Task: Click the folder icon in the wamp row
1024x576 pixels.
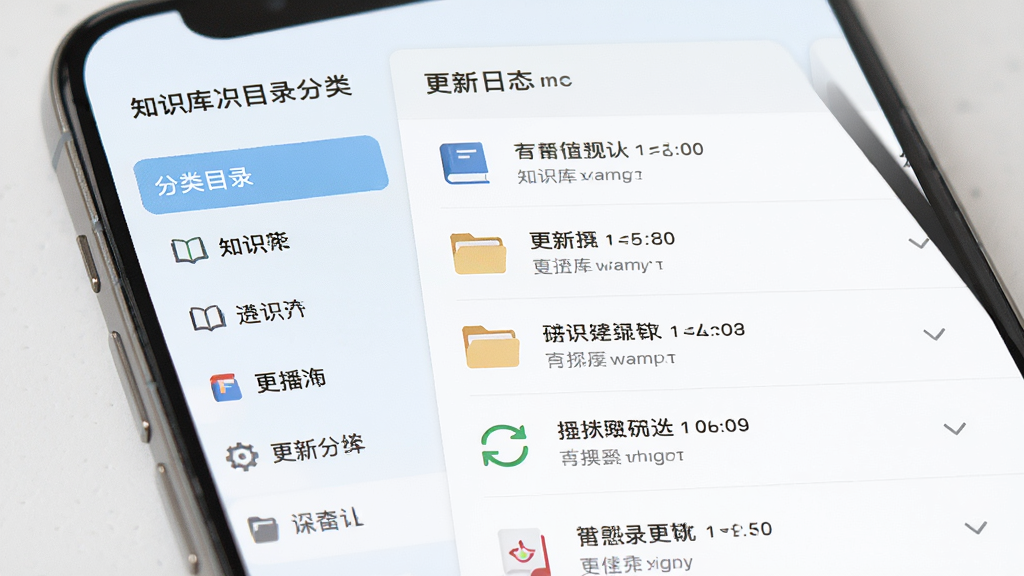Action: pyautogui.click(x=491, y=347)
